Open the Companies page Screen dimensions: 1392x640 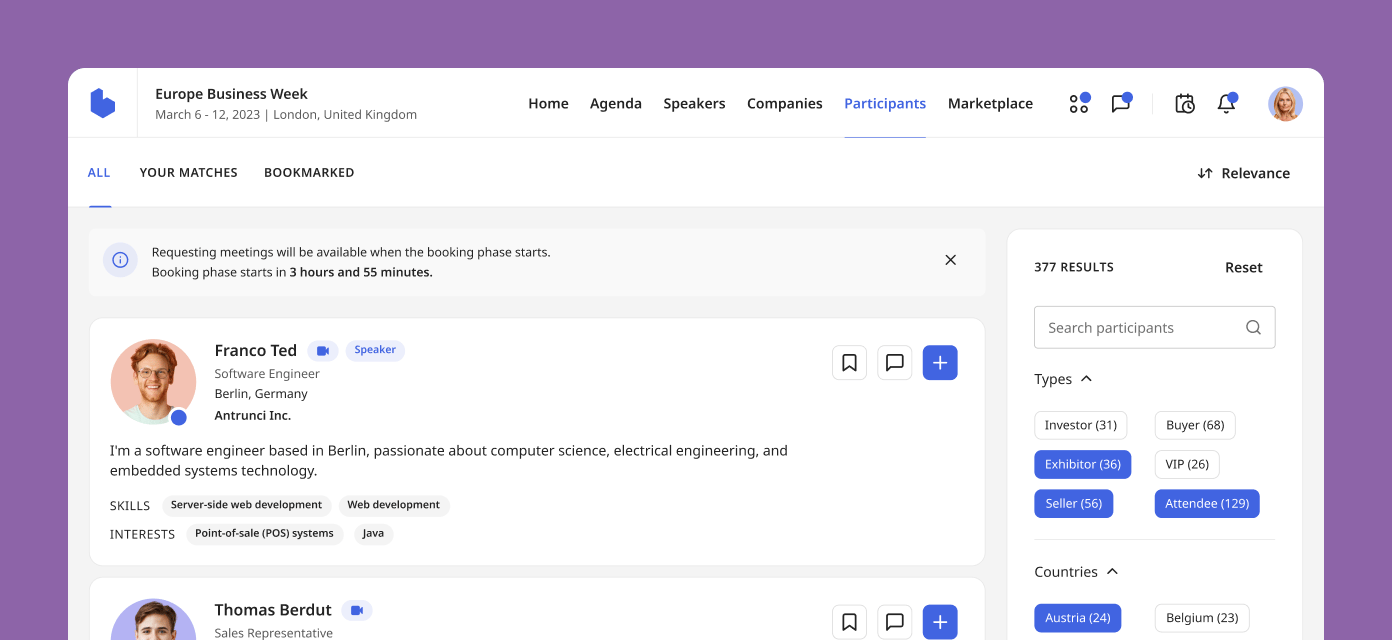pos(785,103)
